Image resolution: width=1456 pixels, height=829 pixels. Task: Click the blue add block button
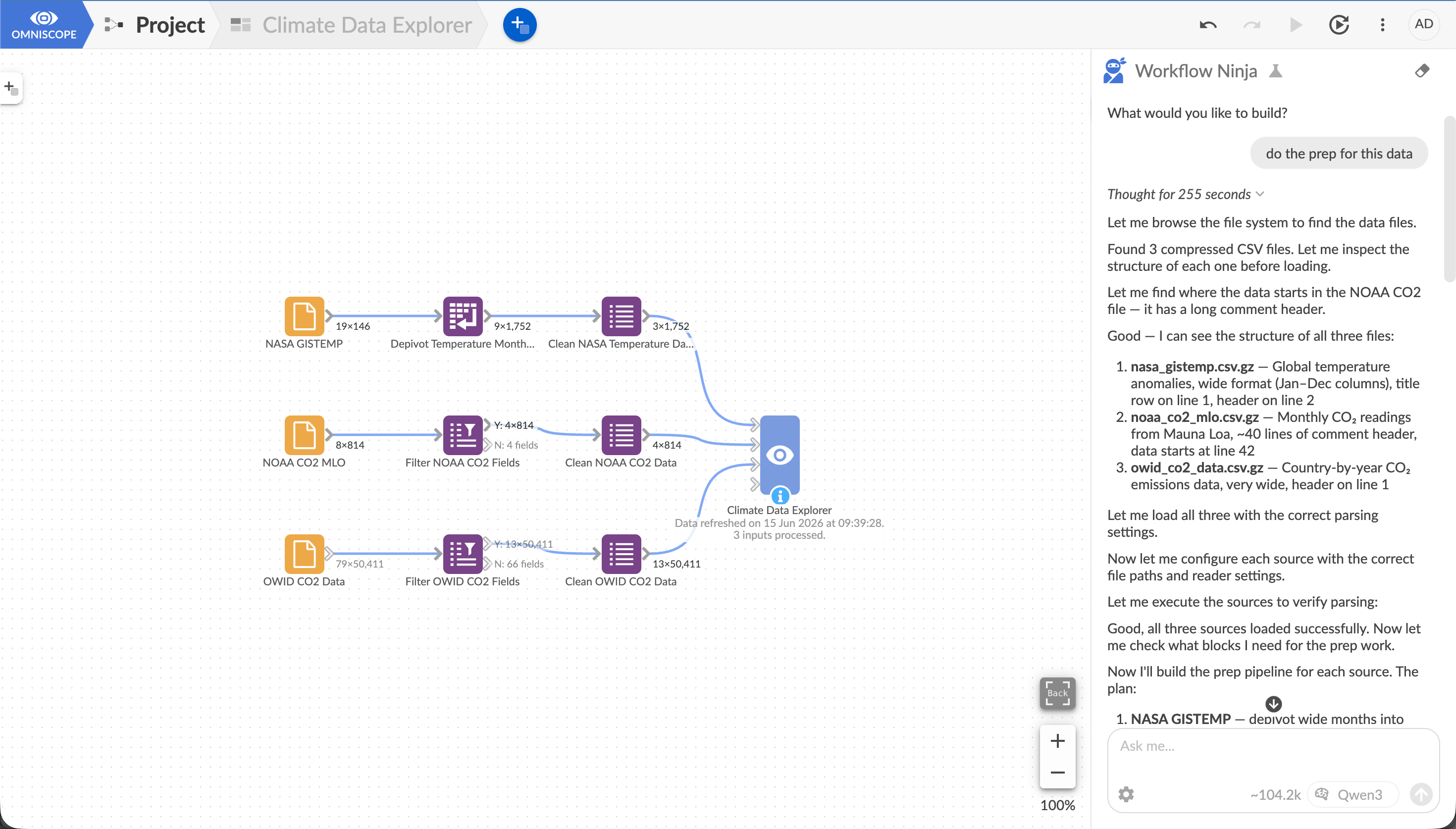click(519, 24)
